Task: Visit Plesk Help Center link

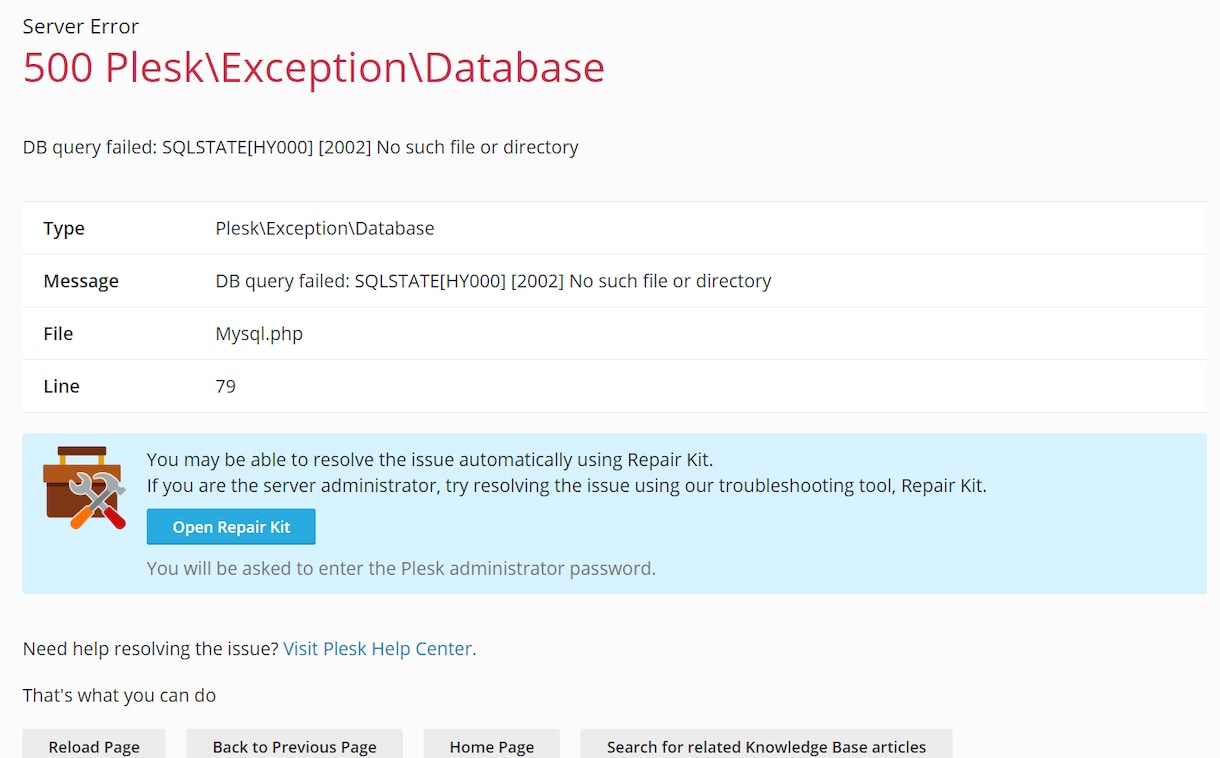Action: coord(378,648)
